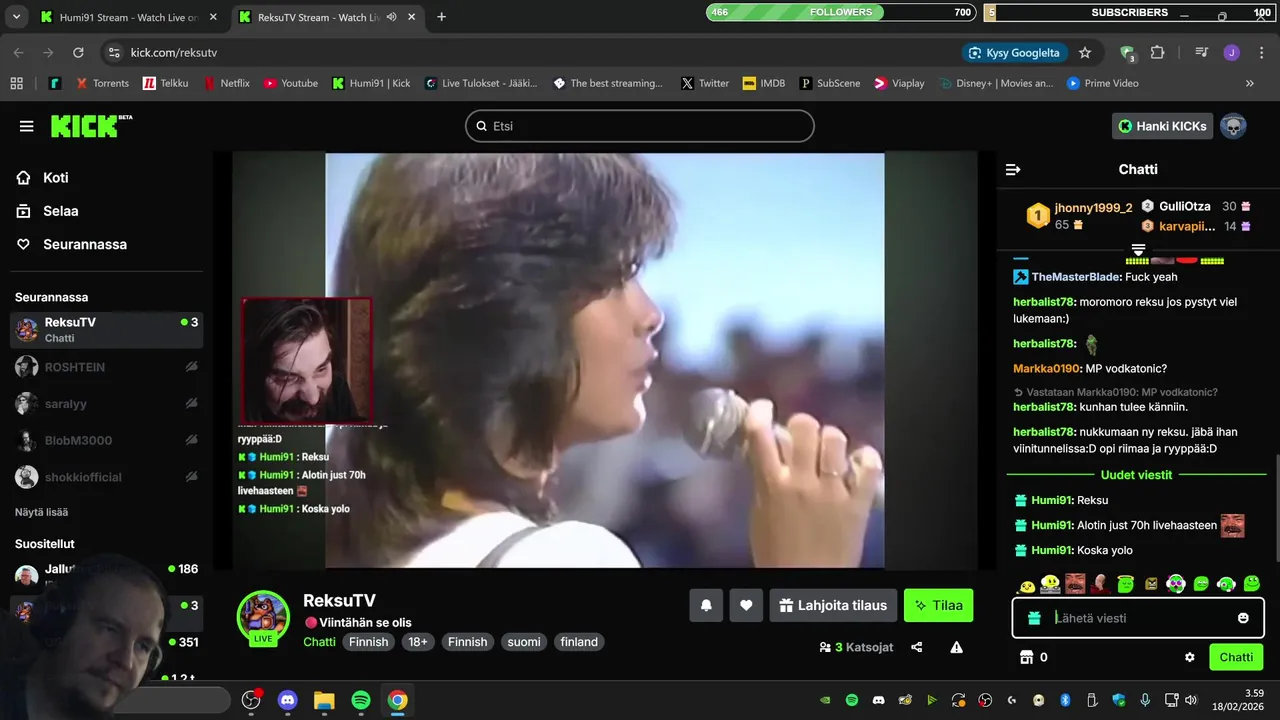
Task: Click the volume icon in system tray
Action: tap(1190, 700)
